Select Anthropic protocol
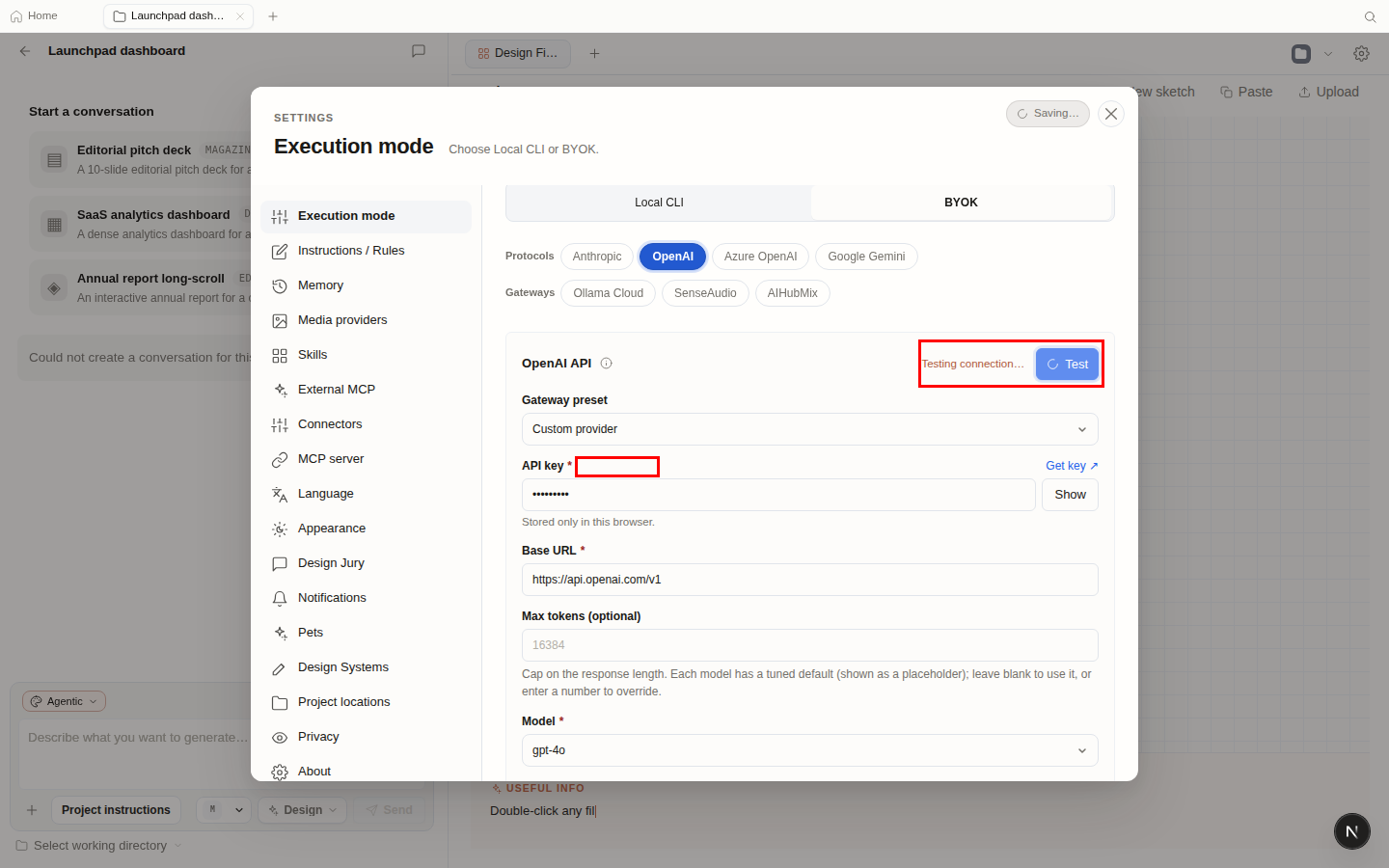This screenshot has width=1389, height=868. pyautogui.click(x=597, y=257)
